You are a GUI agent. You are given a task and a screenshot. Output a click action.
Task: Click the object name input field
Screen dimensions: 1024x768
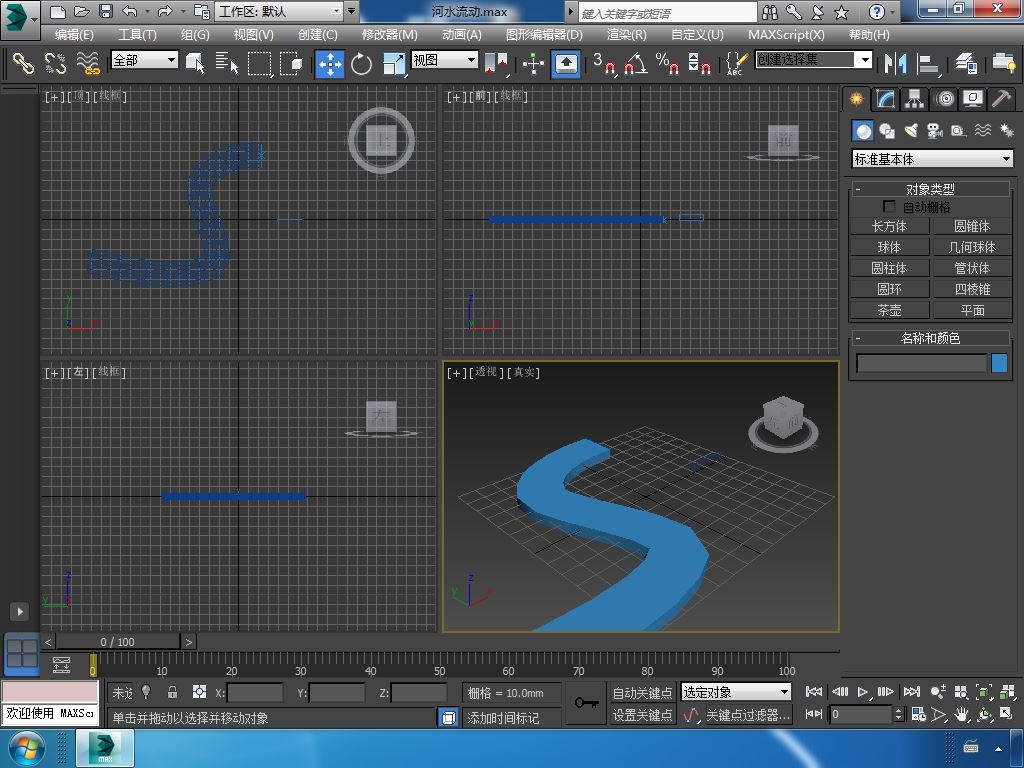(x=921, y=363)
